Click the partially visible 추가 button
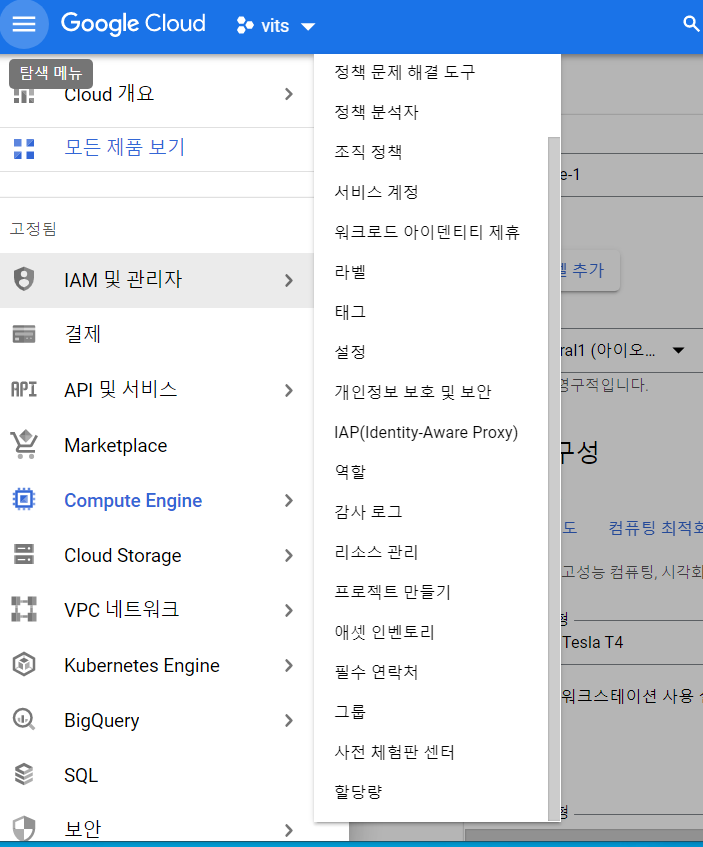The height and width of the screenshot is (847, 703). (x=590, y=270)
